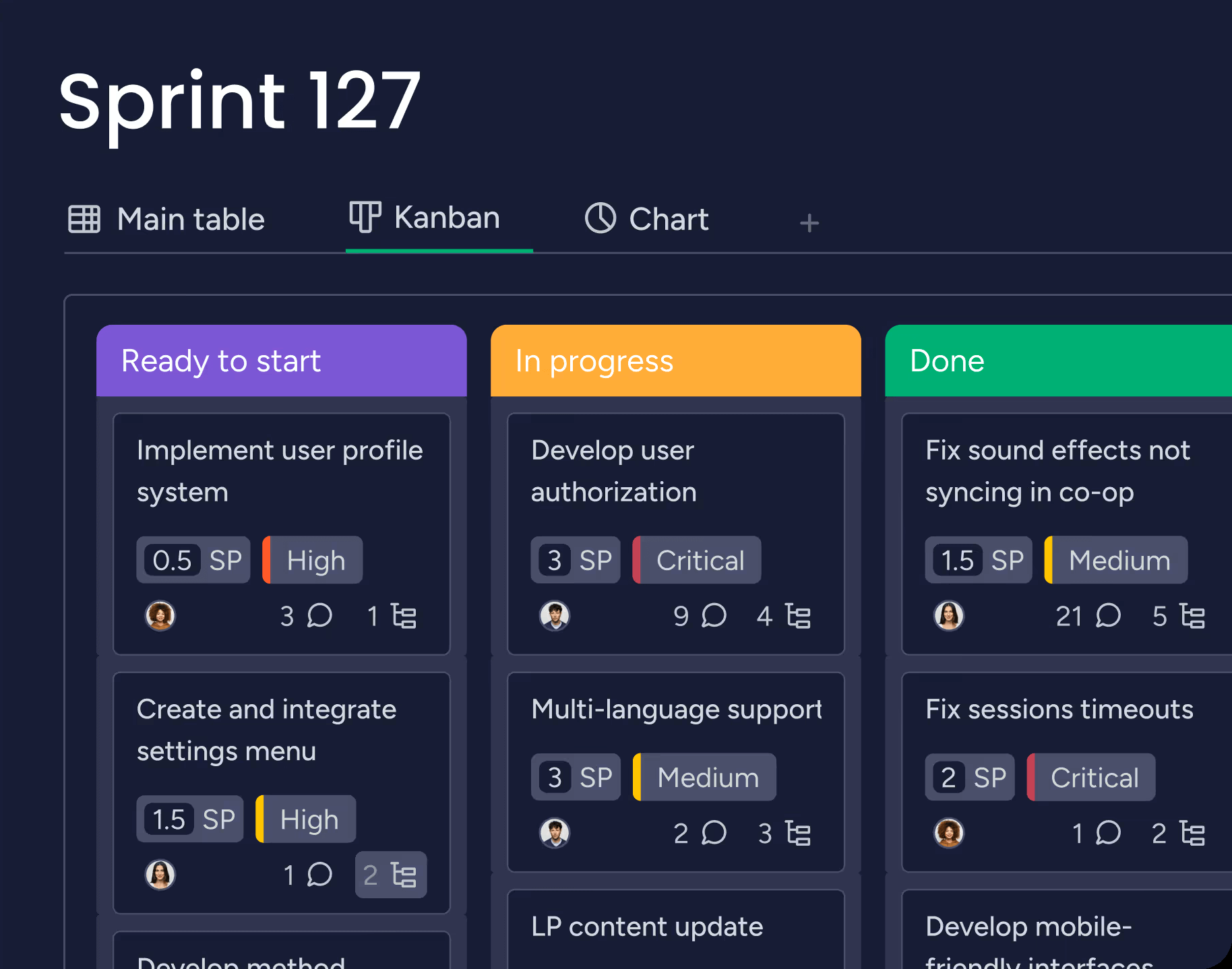Open Critical priority label on Develop user authorization
Image resolution: width=1232 pixels, height=969 pixels.
[x=698, y=560]
